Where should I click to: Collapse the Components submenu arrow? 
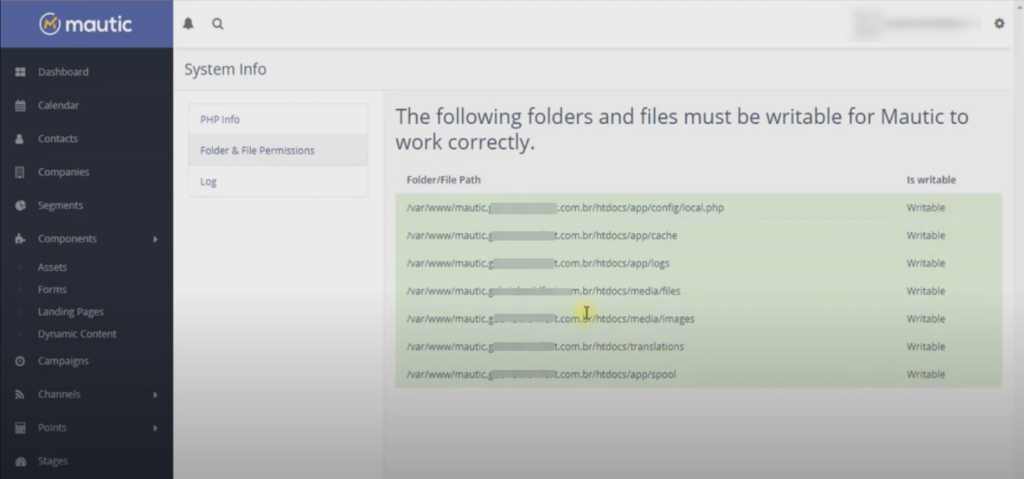155,239
